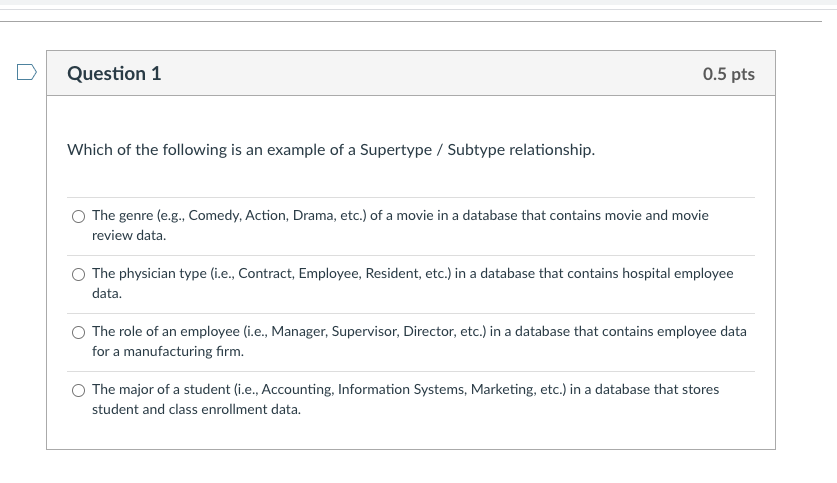837x483 pixels.
Task: Pick the employee role radio option
Action: (79, 332)
